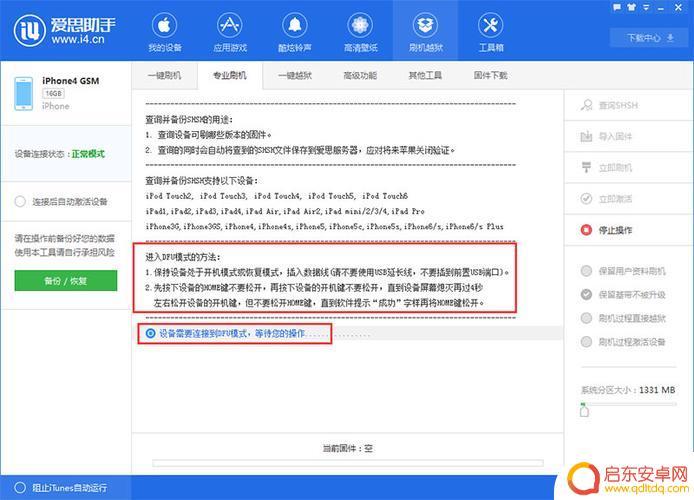Toggle 连接后自动激活设备 option
The image size is (694, 500).
tap(61, 202)
